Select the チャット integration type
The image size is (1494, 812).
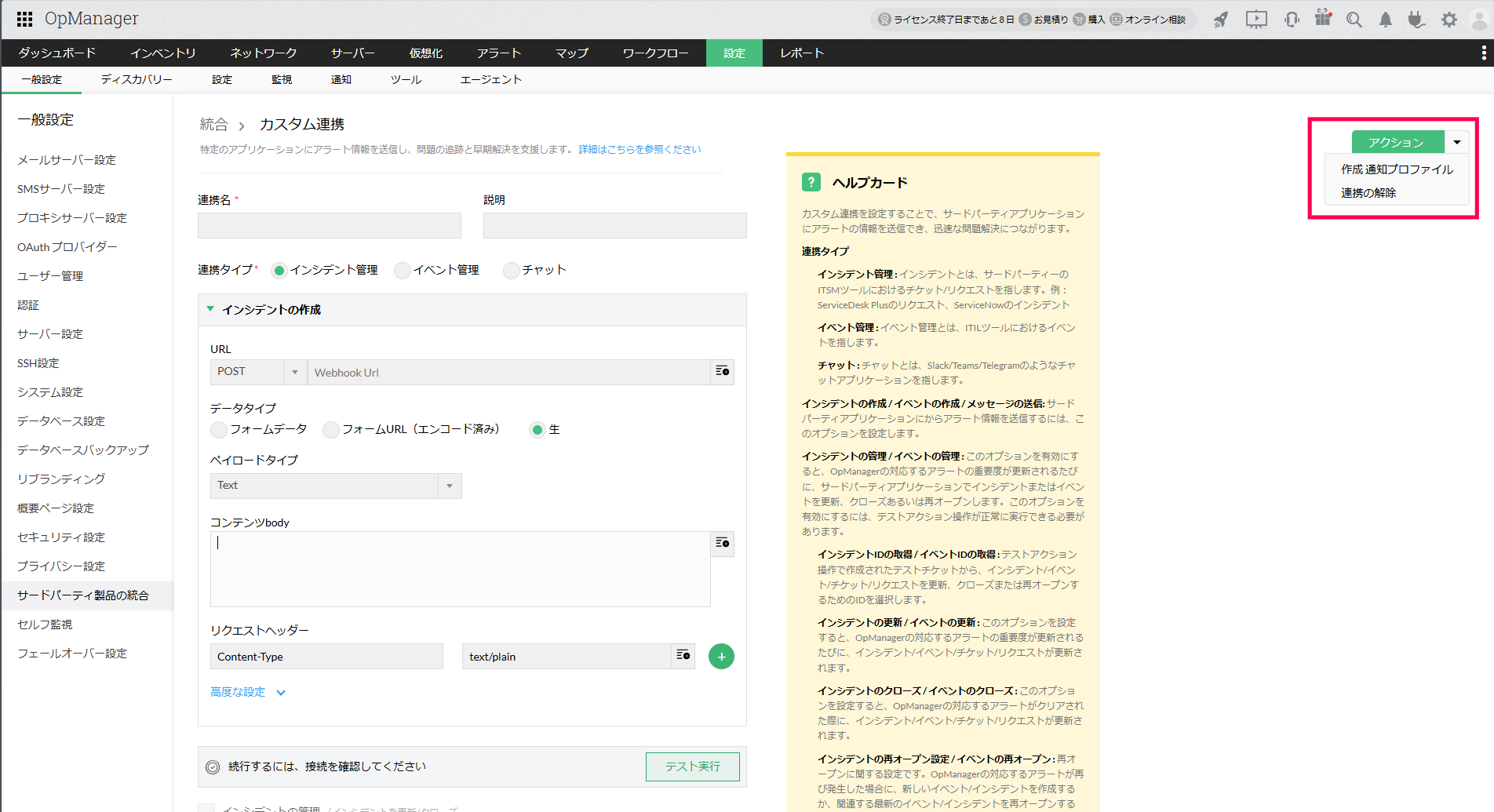click(x=512, y=271)
